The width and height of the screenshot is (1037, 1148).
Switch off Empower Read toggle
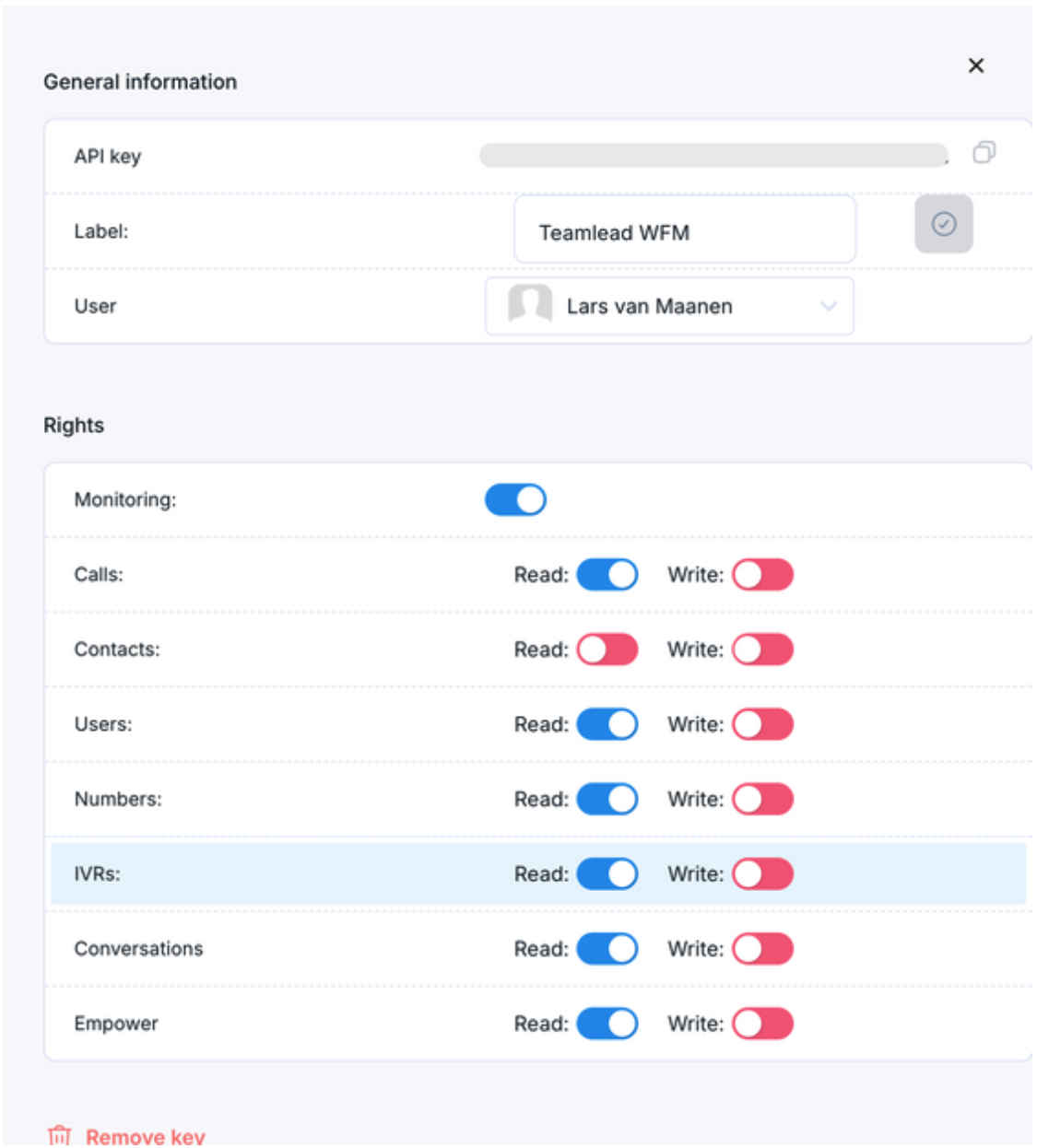[607, 1024]
